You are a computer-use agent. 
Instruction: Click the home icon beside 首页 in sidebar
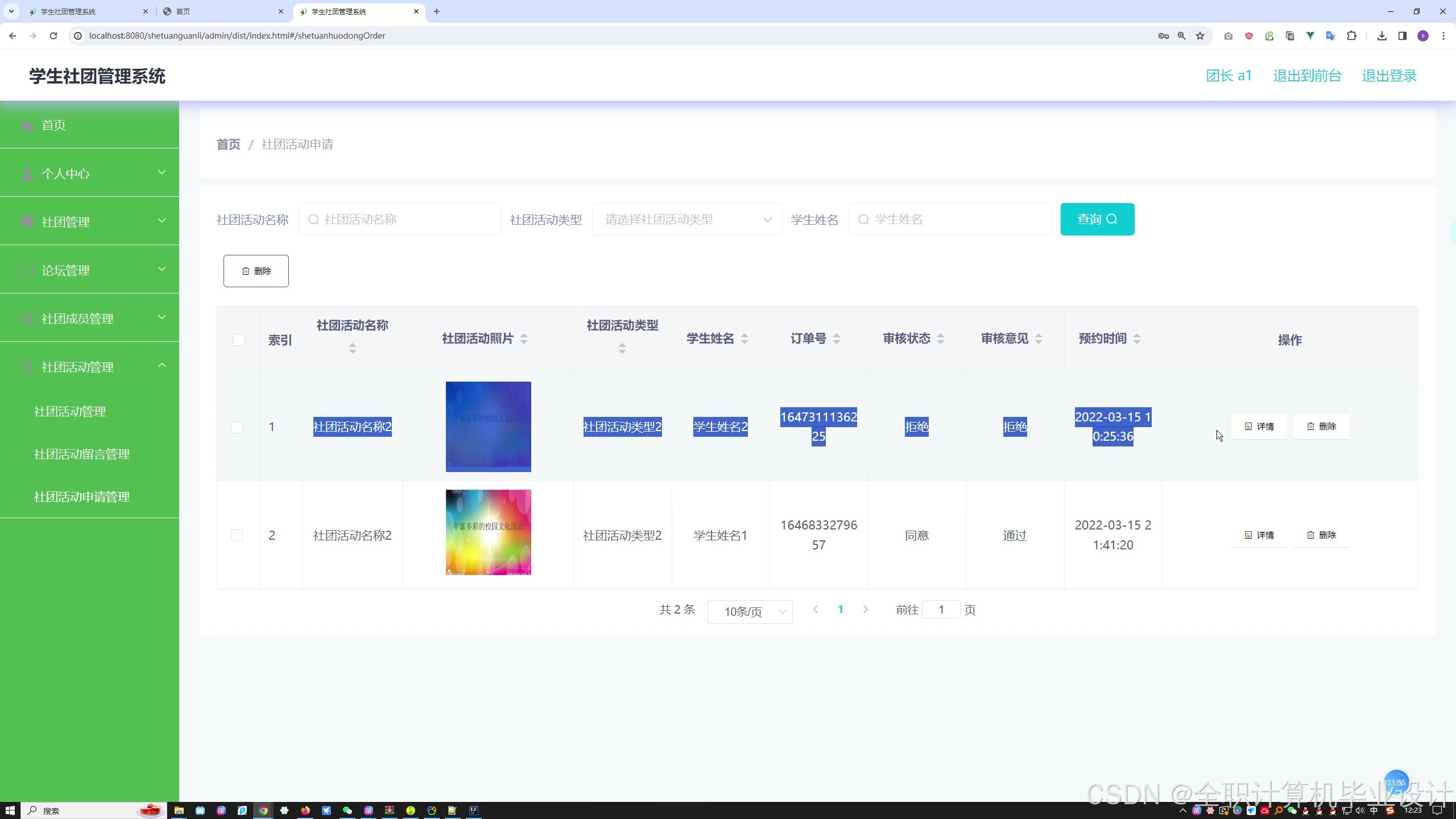point(27,126)
